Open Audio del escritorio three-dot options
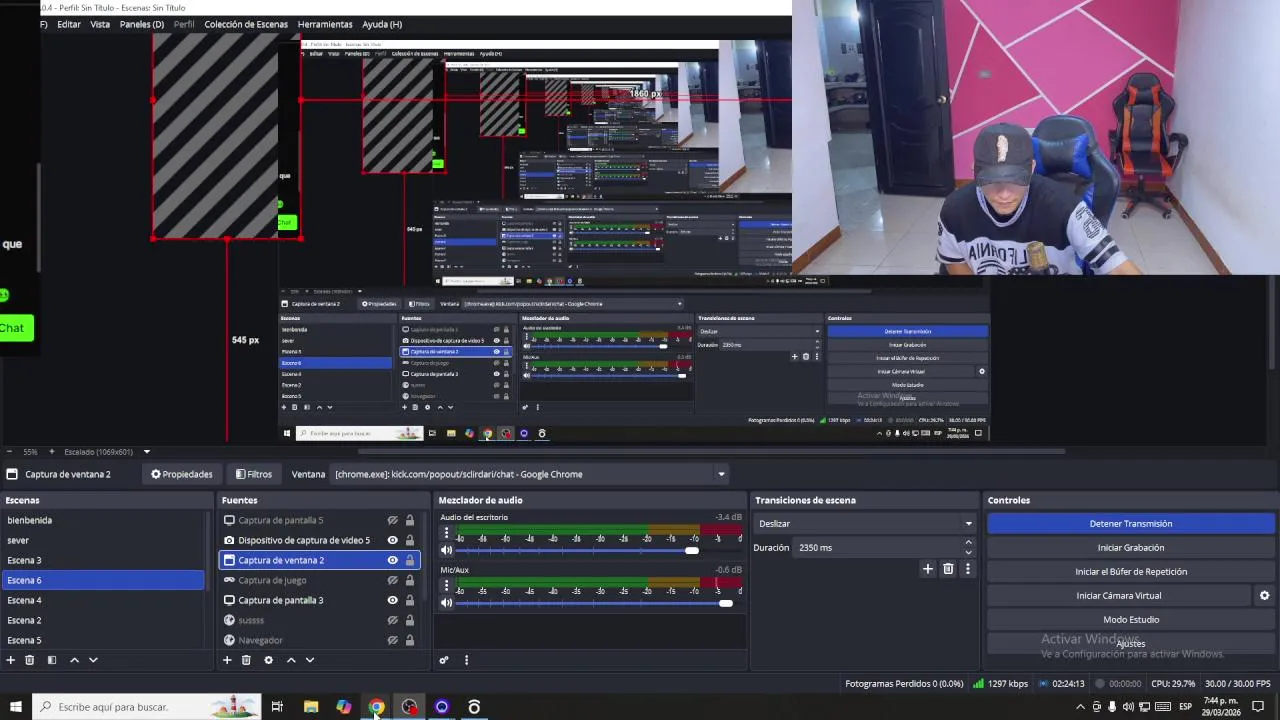 (446, 533)
